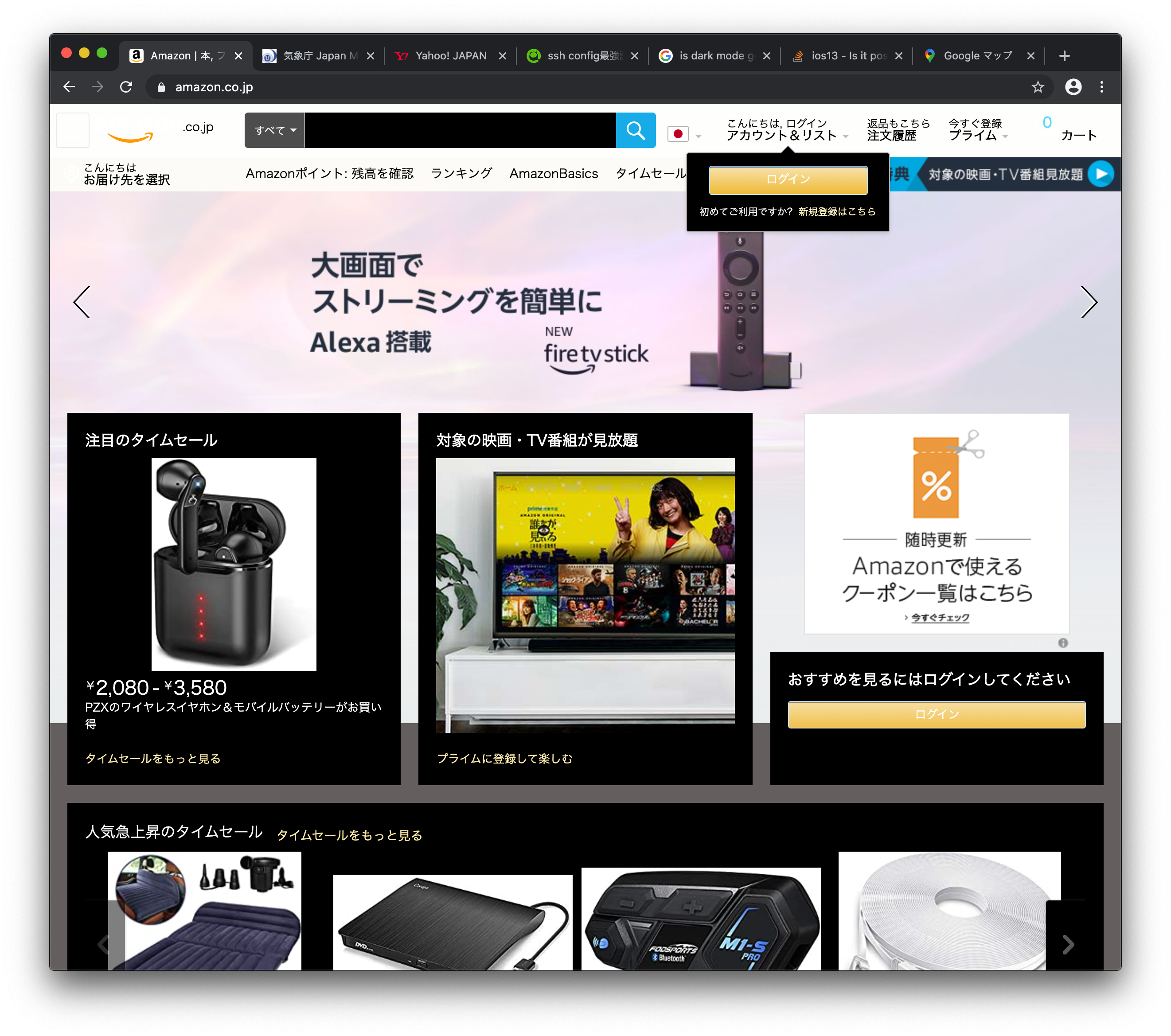Click the wireless earbuds product image
Viewport: 1171px width, 1036px height.
(x=234, y=564)
